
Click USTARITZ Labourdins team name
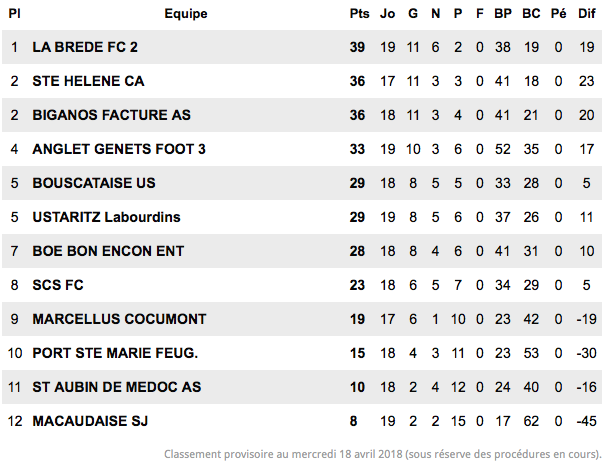click(x=106, y=217)
